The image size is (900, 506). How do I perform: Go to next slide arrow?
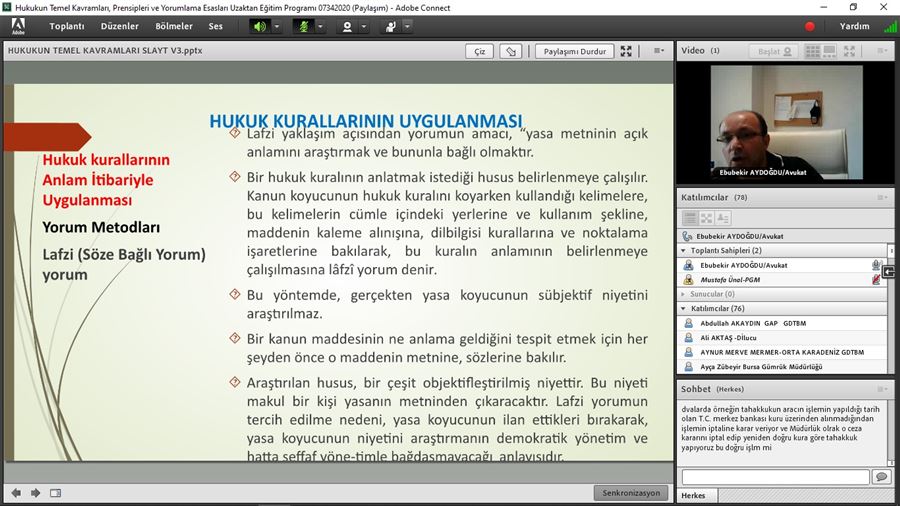coord(36,492)
